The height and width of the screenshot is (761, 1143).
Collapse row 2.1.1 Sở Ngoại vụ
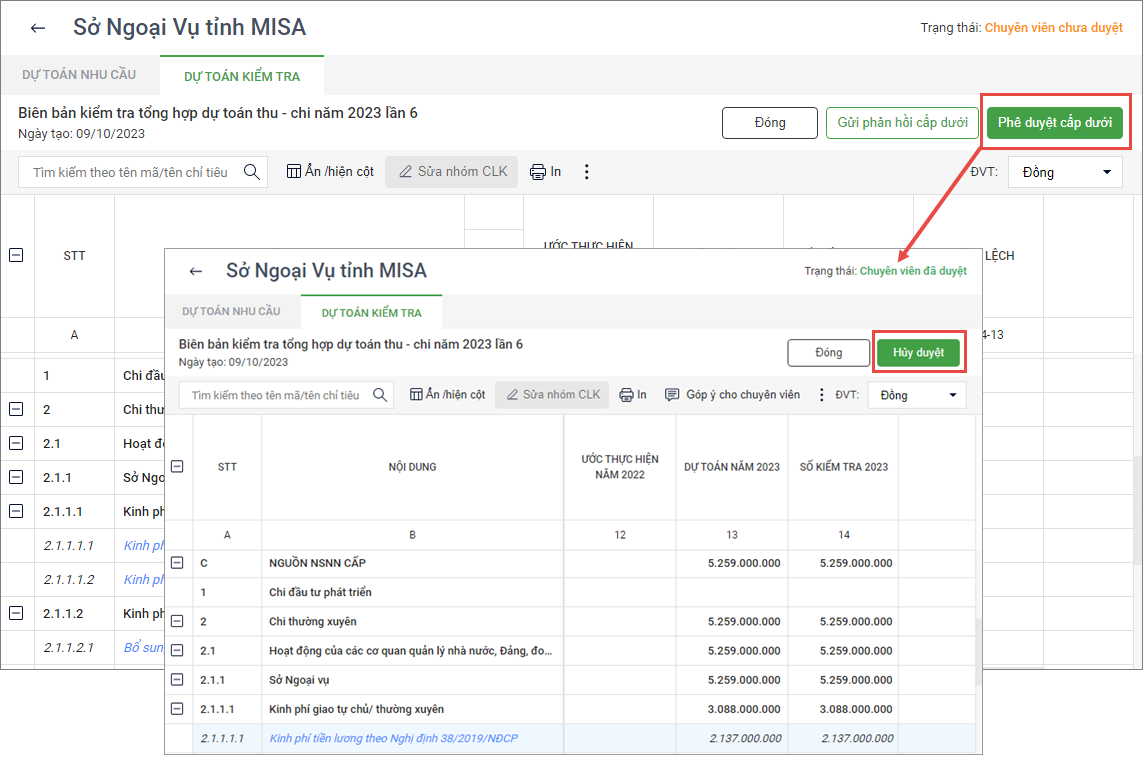(177, 680)
